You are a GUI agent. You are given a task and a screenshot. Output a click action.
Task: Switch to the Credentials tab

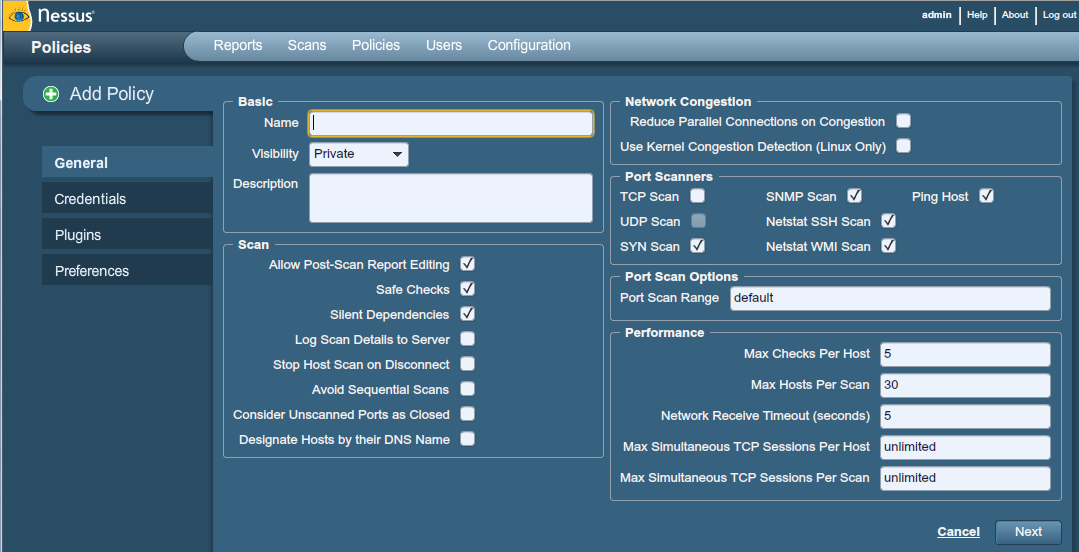(x=127, y=198)
